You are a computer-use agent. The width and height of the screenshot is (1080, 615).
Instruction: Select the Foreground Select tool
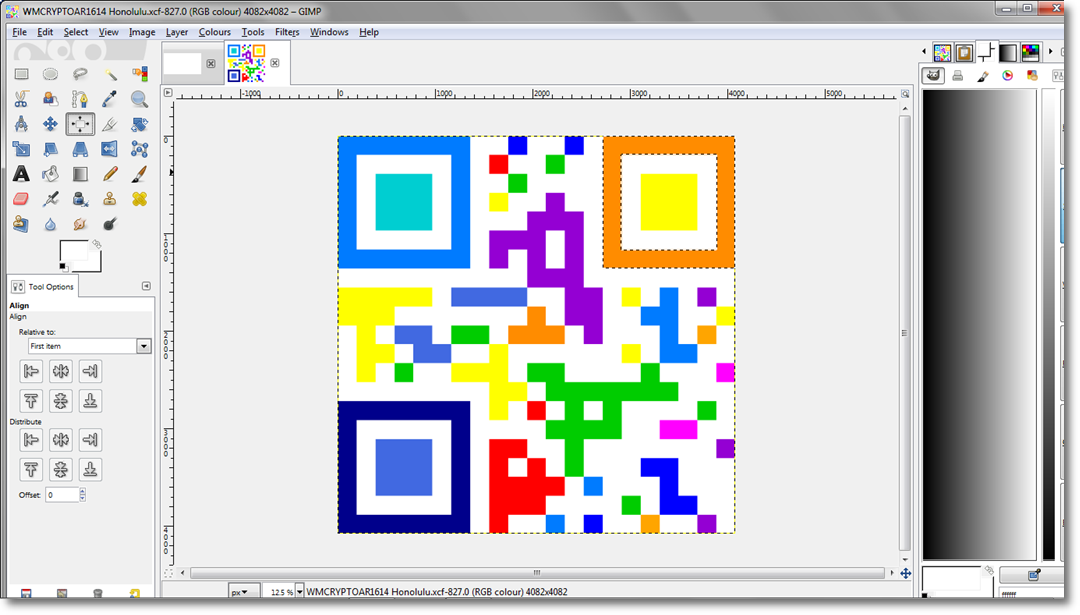pos(50,99)
